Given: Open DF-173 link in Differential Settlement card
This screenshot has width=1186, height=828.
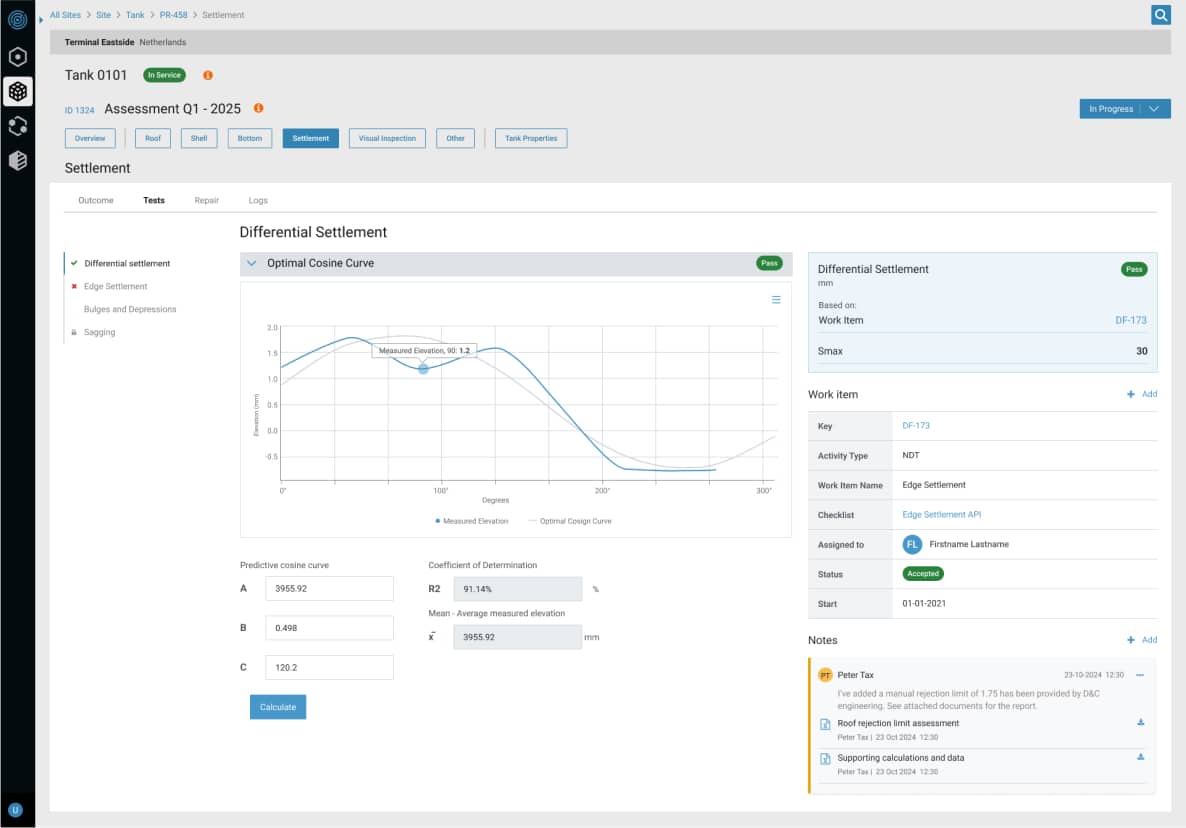Looking at the screenshot, I should 1131,321.
